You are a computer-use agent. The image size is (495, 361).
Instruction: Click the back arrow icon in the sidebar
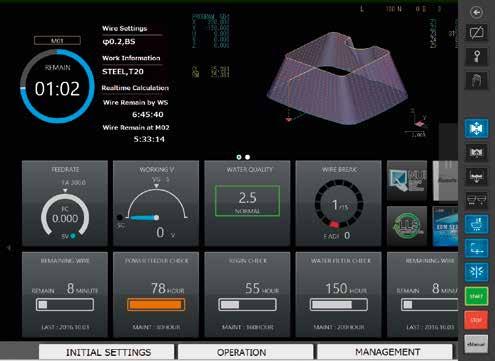point(476,13)
